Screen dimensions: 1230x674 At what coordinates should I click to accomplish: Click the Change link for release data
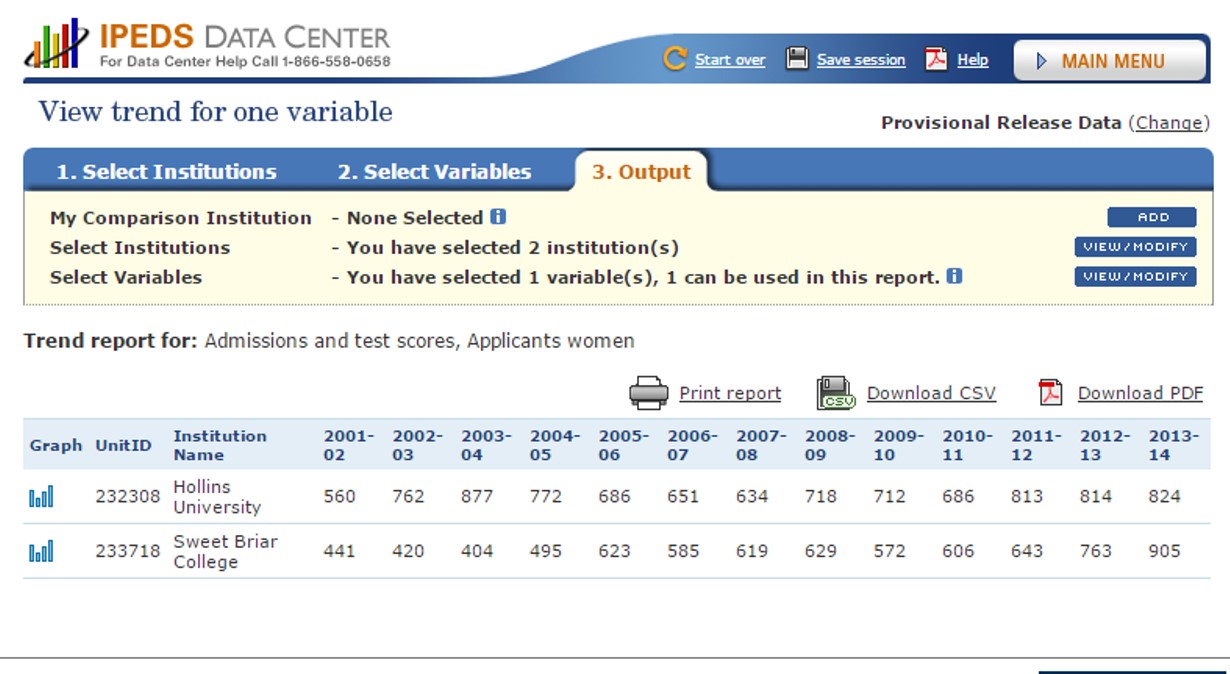(1168, 123)
